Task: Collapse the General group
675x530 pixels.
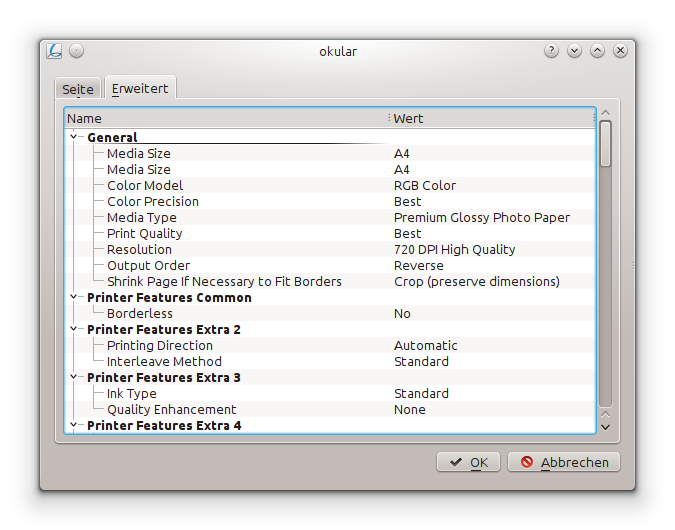Action: (x=74, y=137)
